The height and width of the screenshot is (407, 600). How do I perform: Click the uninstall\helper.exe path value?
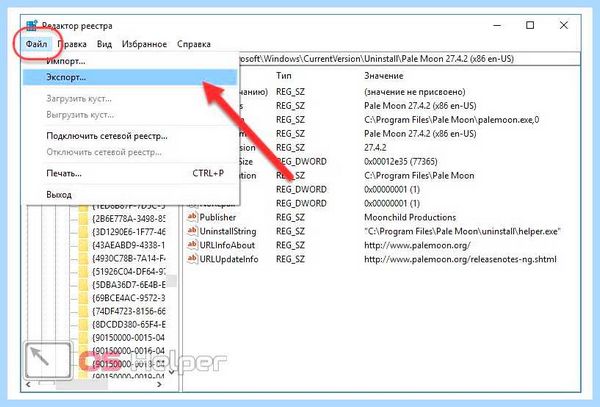[x=462, y=231]
